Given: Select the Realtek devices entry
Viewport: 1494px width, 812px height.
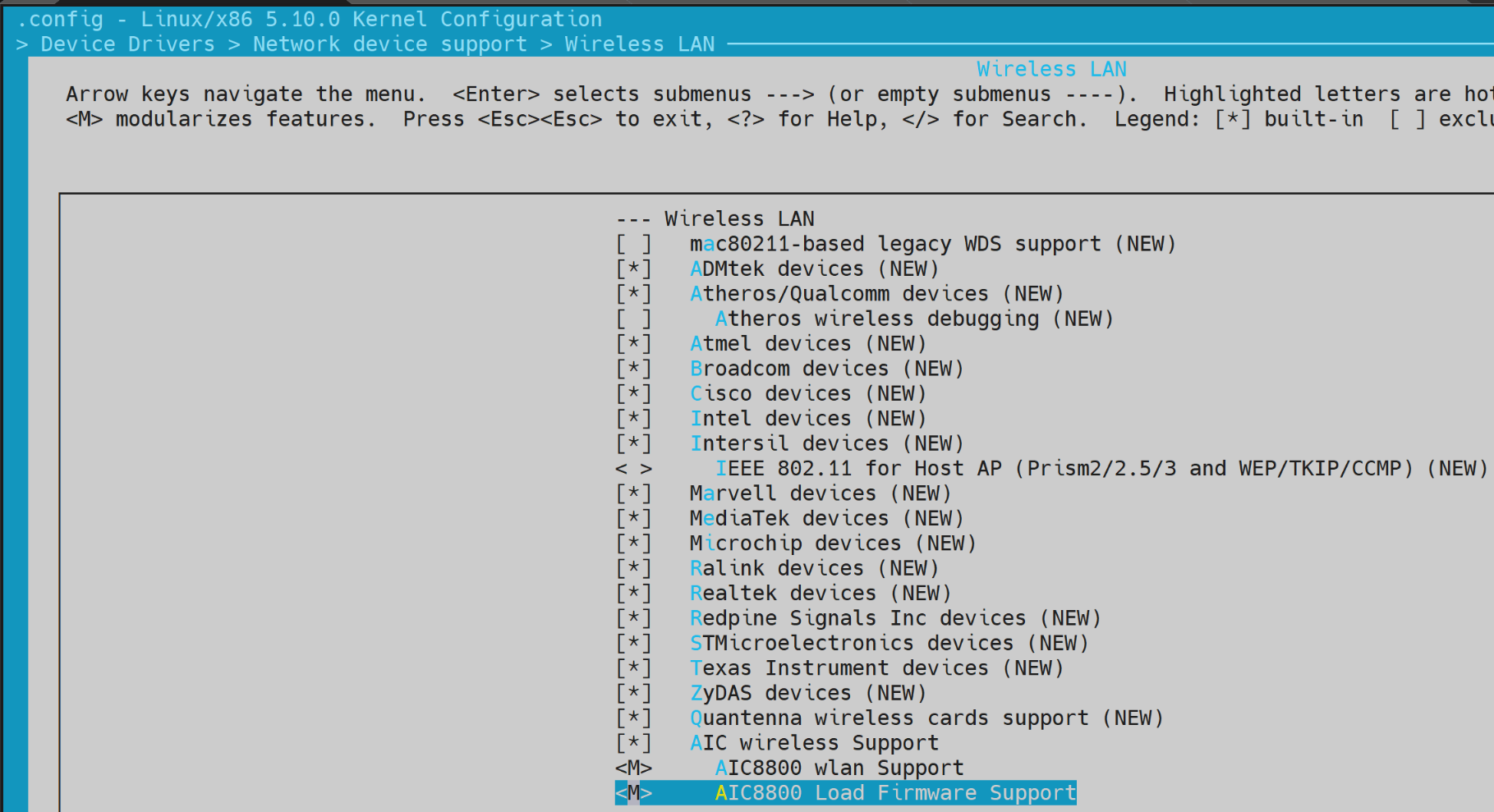Looking at the screenshot, I should pos(821,593).
